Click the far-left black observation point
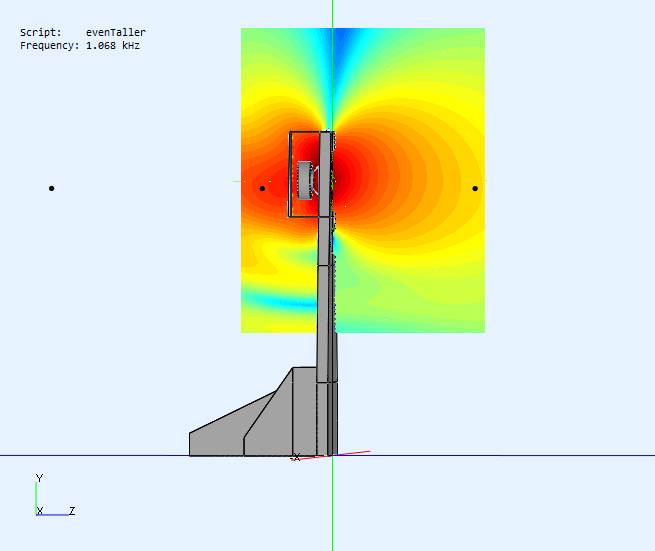The height and width of the screenshot is (551, 655). click(51, 188)
